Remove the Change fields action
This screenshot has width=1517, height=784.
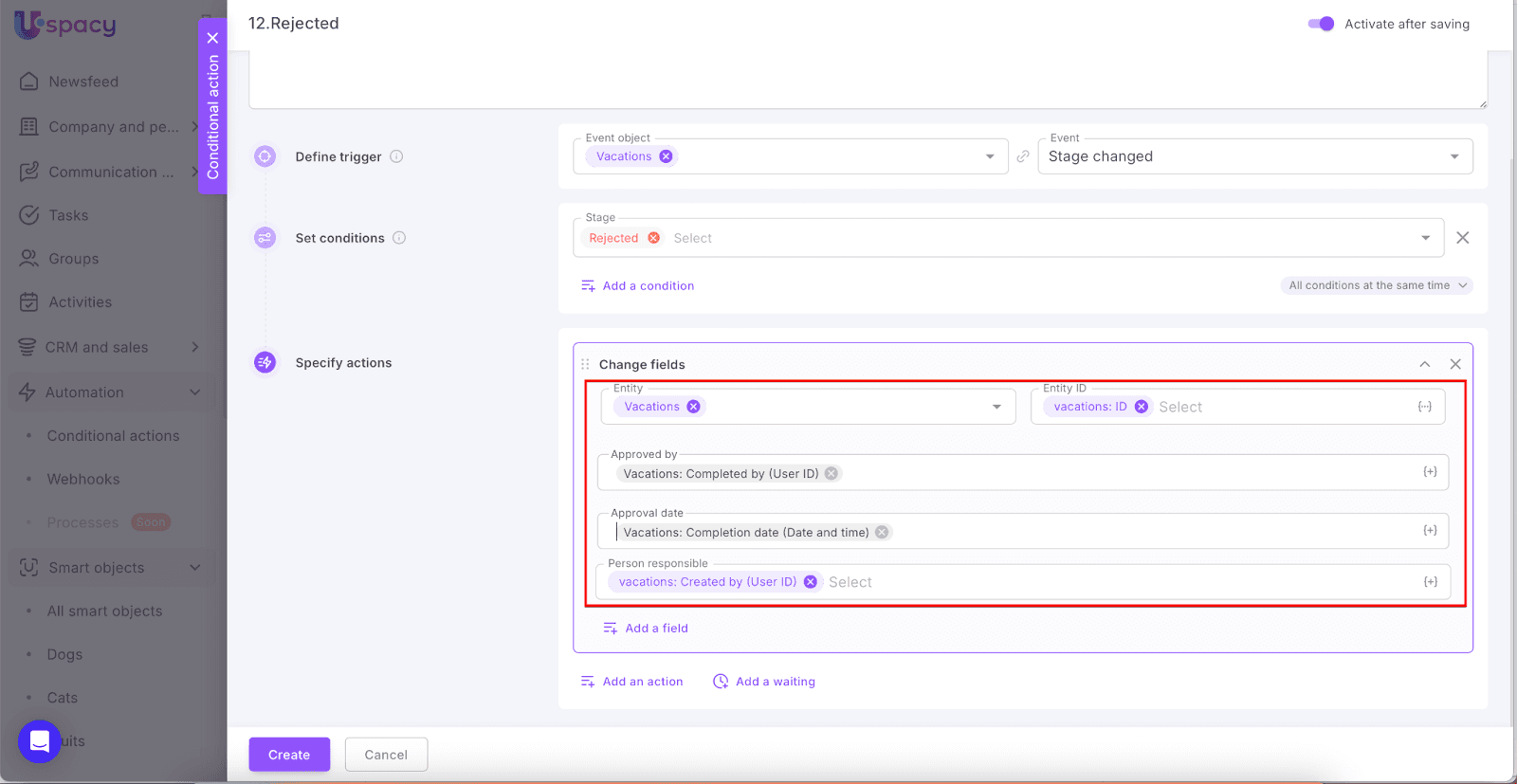[1455, 364]
